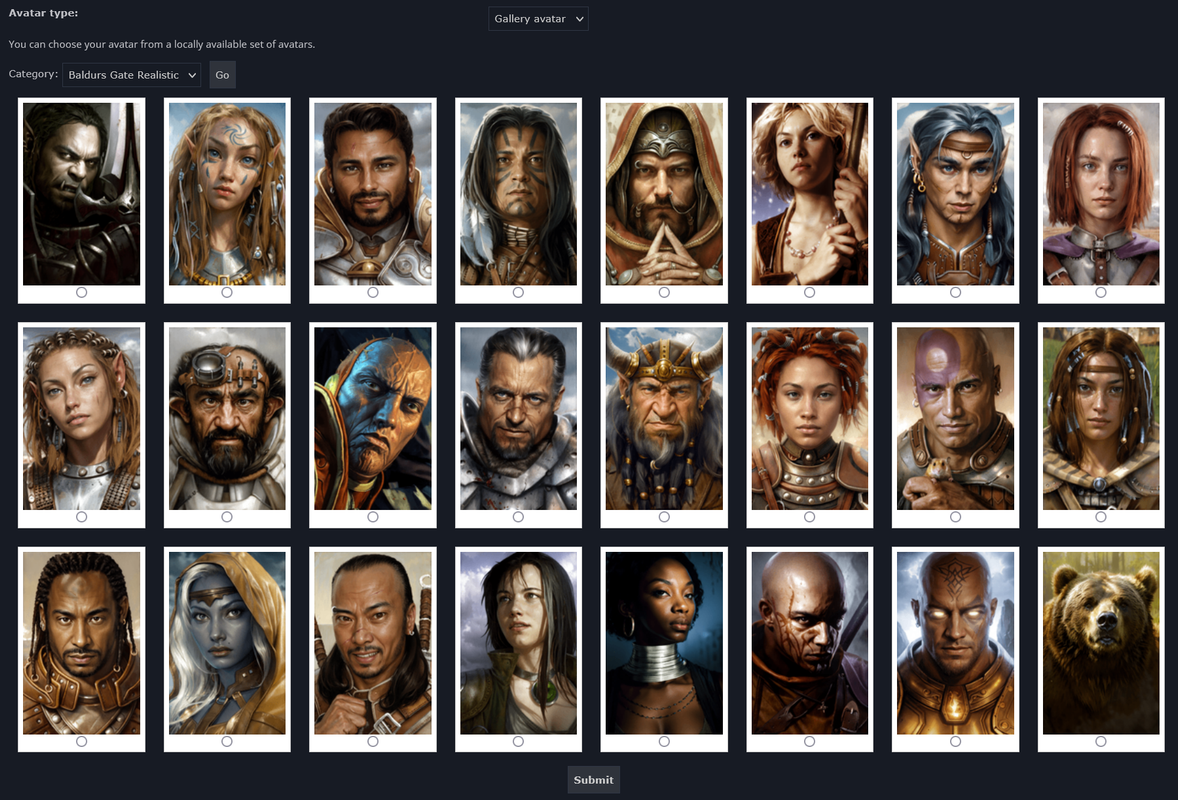Screen dimensions: 1178x800
Task: Select radio button under brown bear avatar
Action: (x=1101, y=741)
